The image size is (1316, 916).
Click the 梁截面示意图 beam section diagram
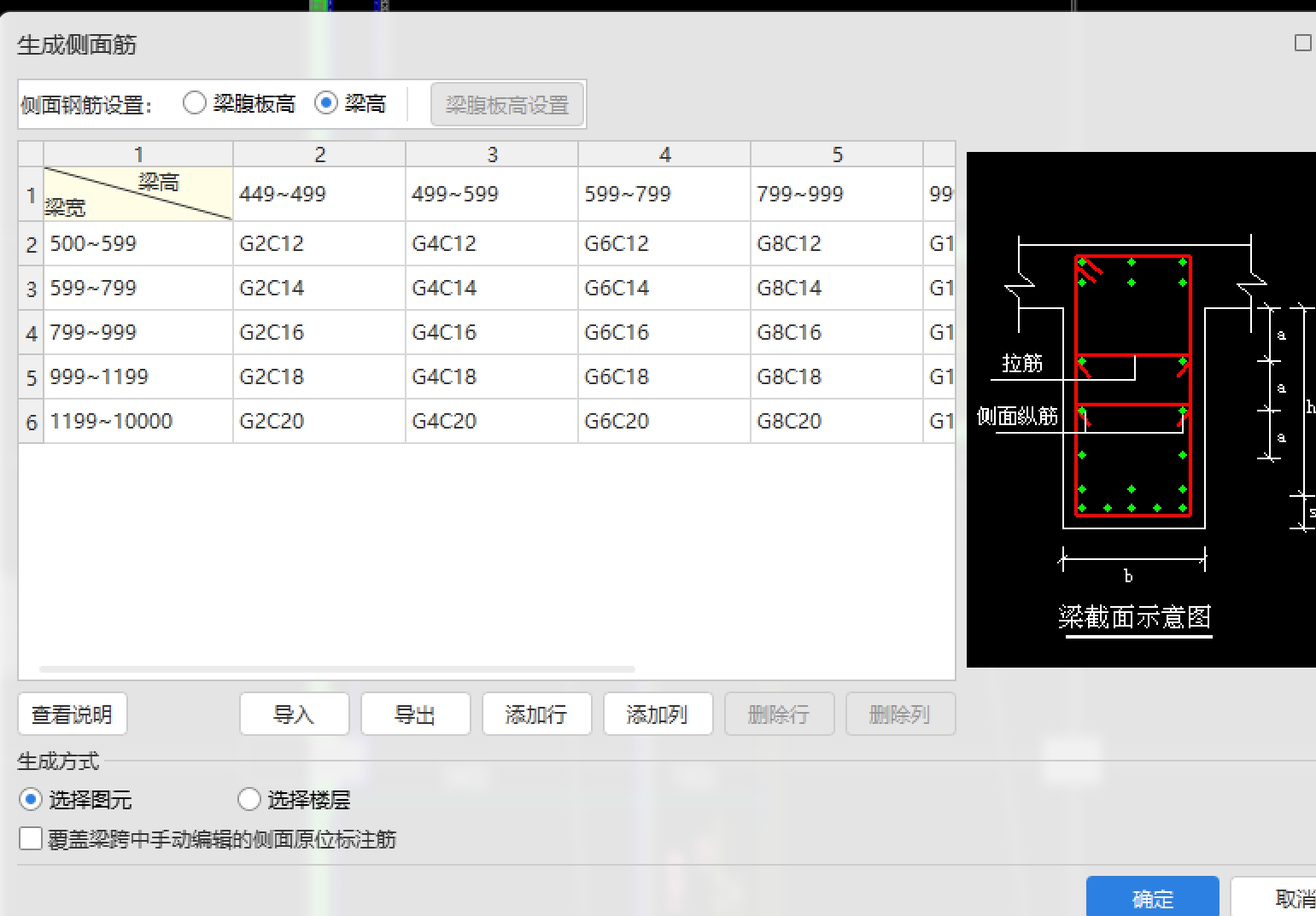click(x=1141, y=410)
